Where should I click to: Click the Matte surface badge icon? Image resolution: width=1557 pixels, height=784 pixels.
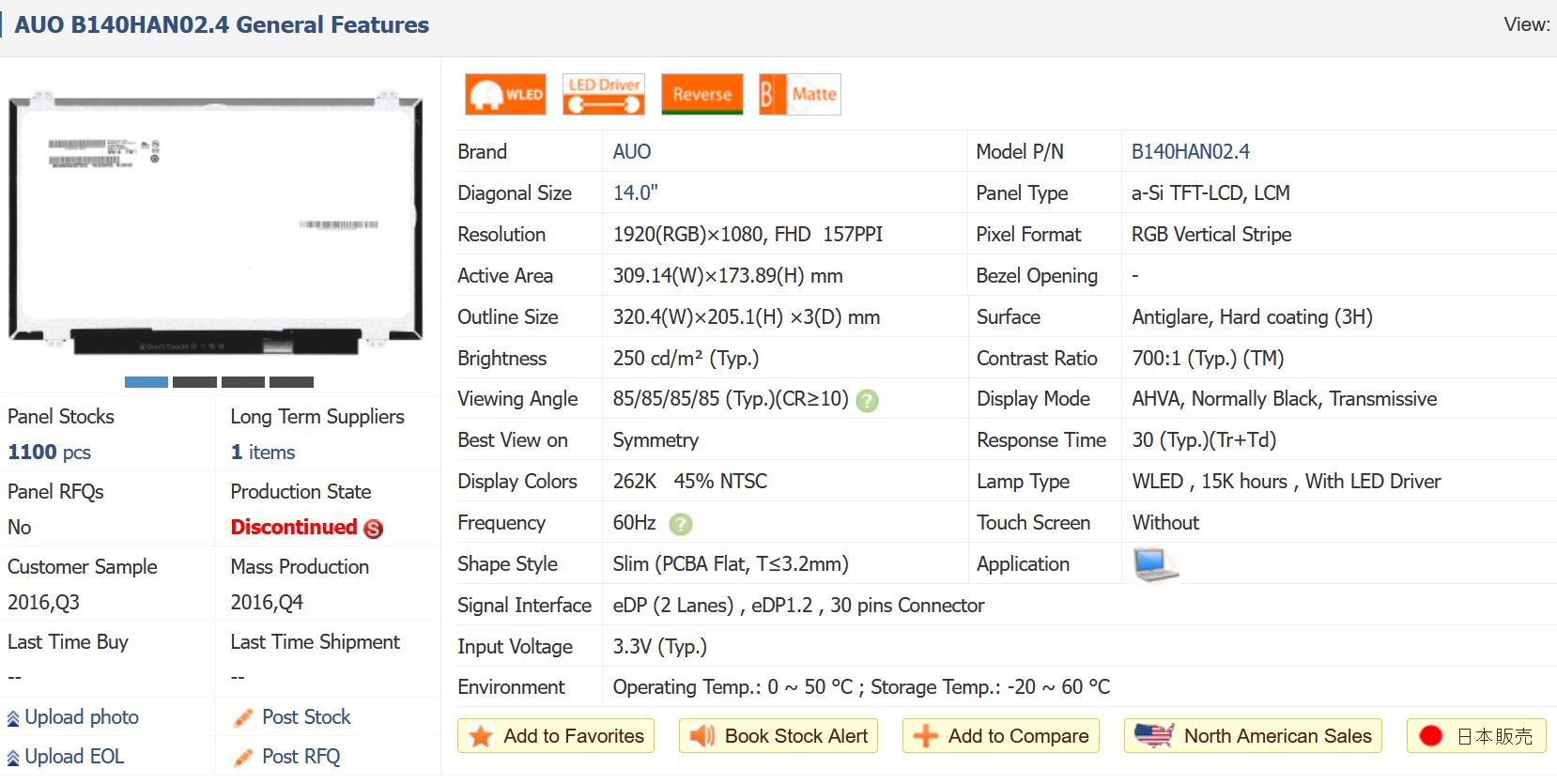800,94
